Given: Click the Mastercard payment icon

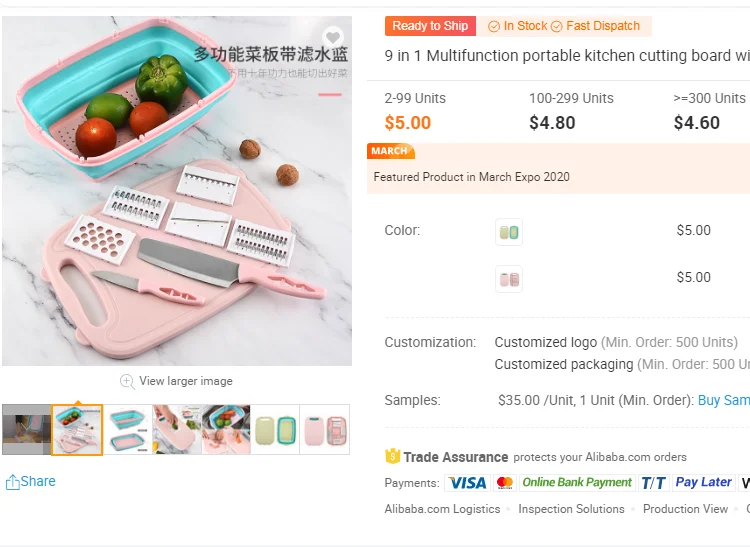Looking at the screenshot, I should click(504, 482).
